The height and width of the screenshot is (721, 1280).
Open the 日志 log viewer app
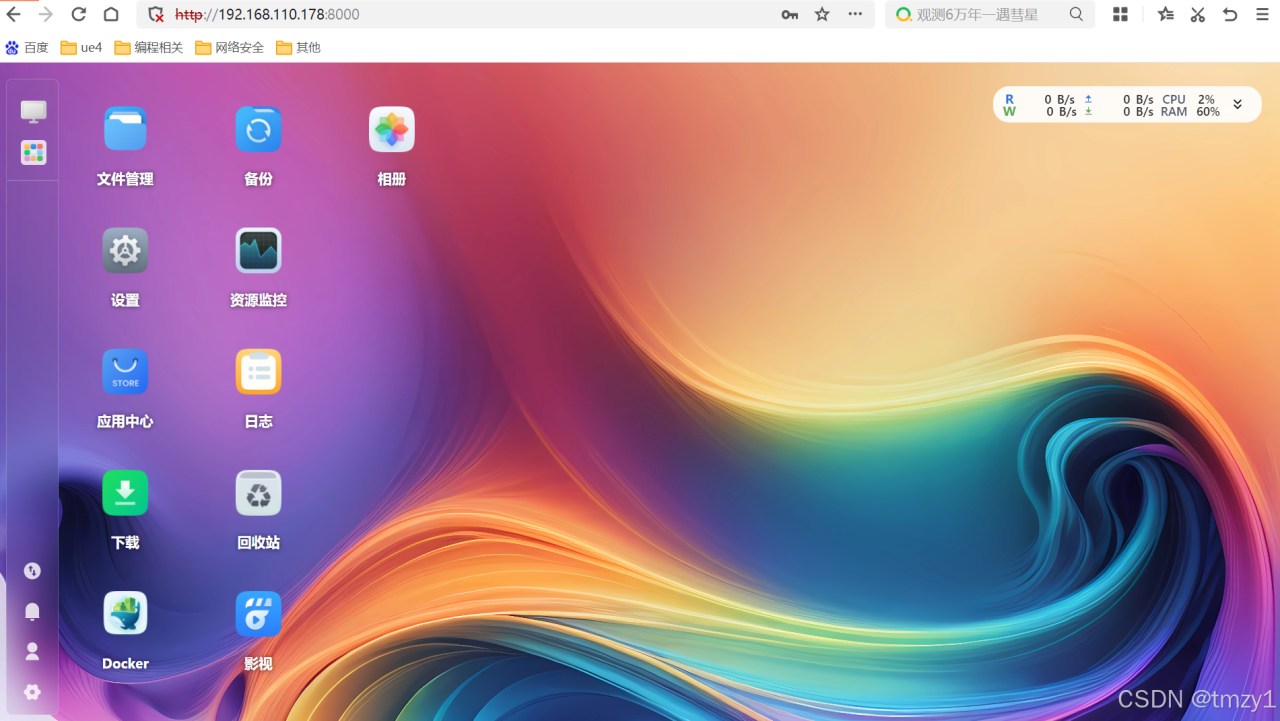click(258, 372)
